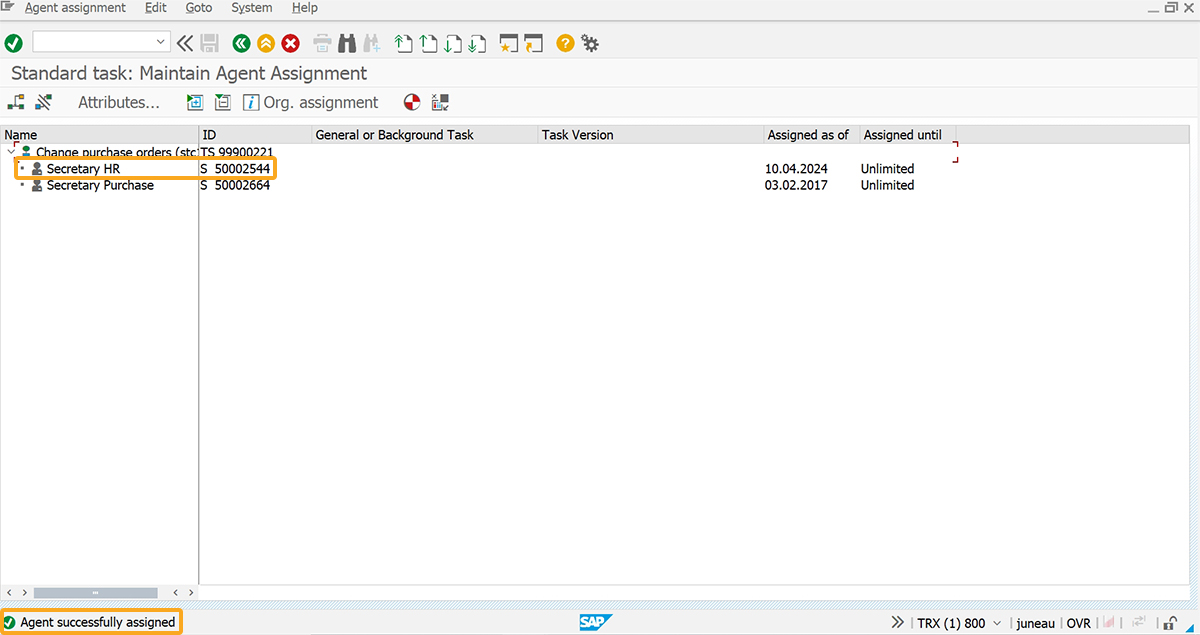1200x635 pixels.
Task: Select the Secretary Purchase tree row
Action: coord(100,185)
